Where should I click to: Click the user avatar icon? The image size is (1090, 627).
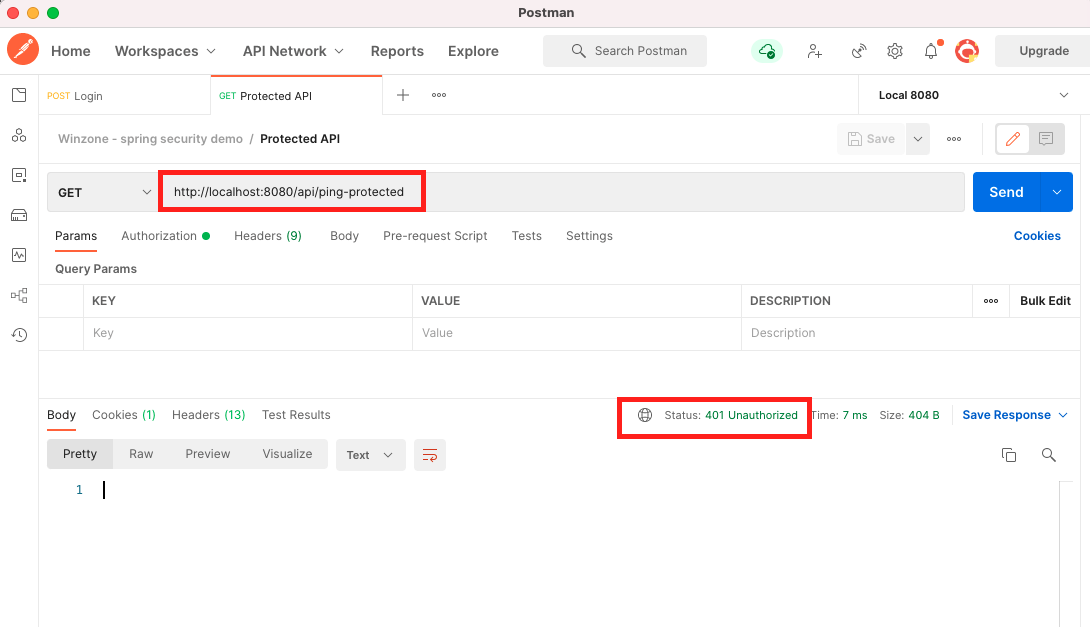pyautogui.click(x=967, y=51)
